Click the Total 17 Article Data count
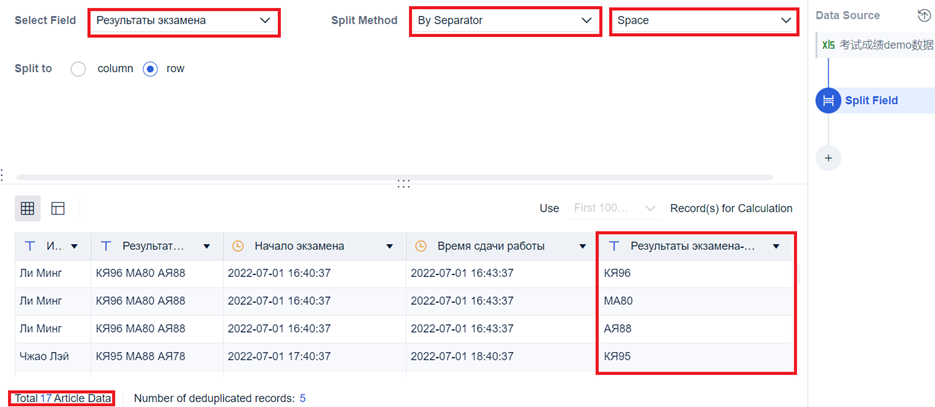The height and width of the screenshot is (407, 935). click(x=63, y=398)
